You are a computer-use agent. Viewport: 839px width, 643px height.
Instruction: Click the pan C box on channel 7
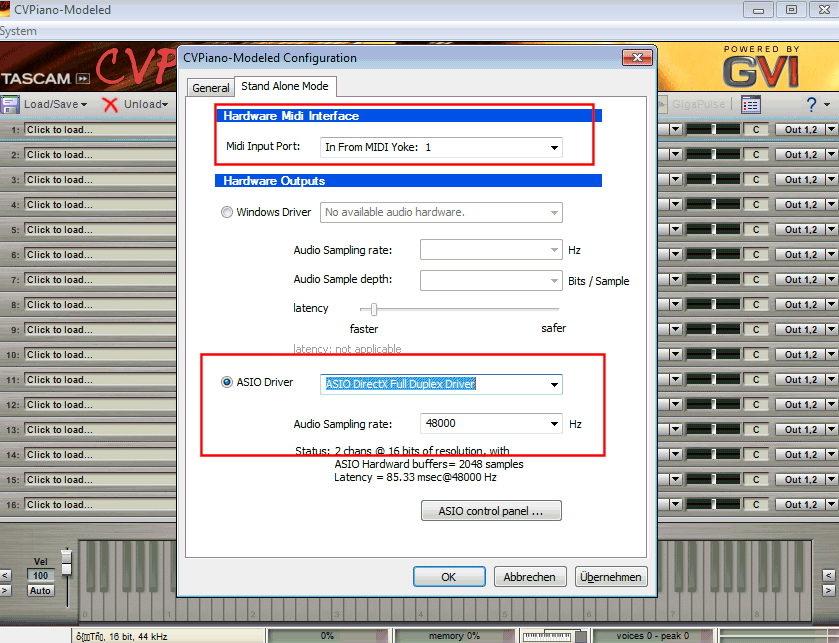(756, 279)
